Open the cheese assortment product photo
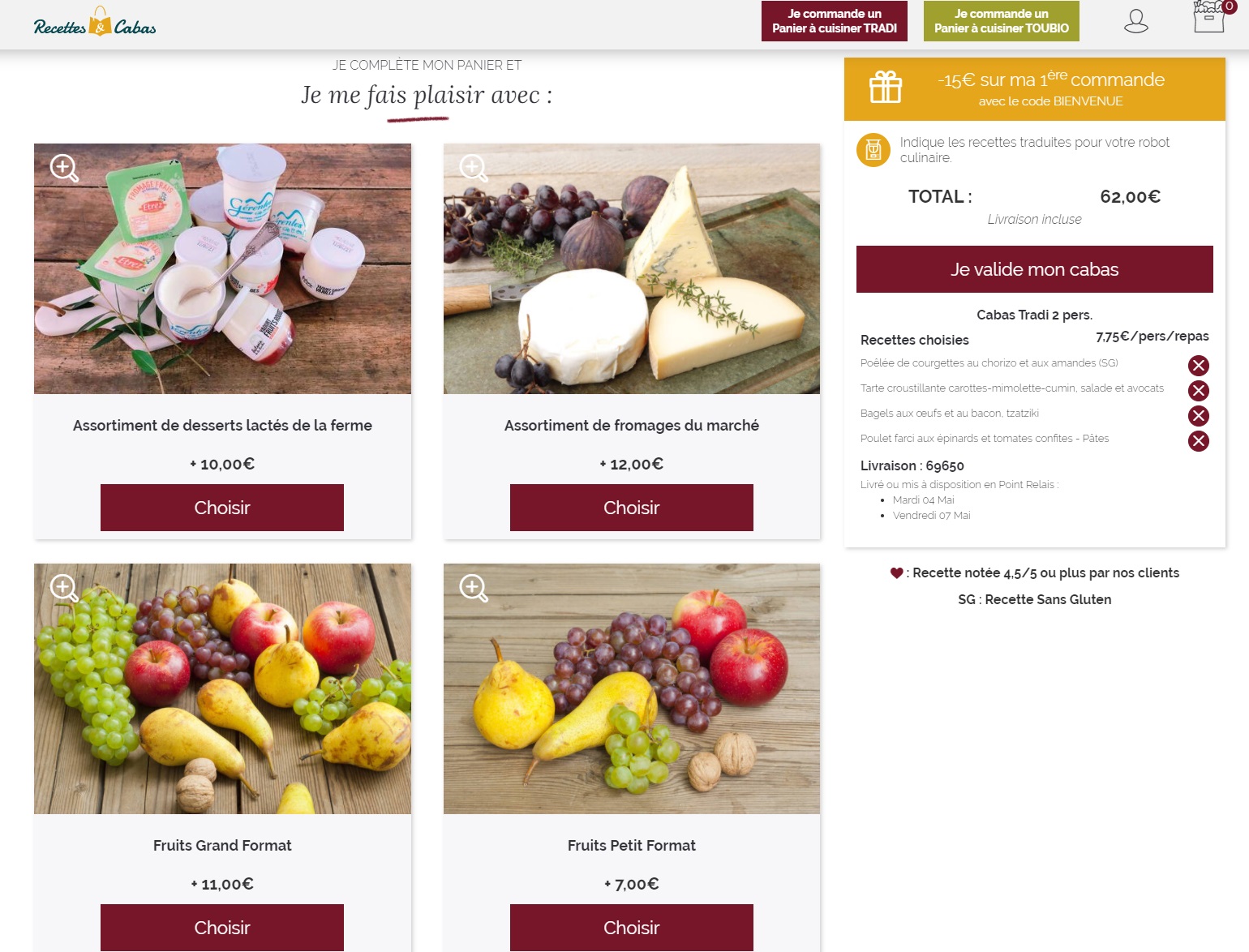This screenshot has width=1249, height=952. pyautogui.click(x=632, y=268)
